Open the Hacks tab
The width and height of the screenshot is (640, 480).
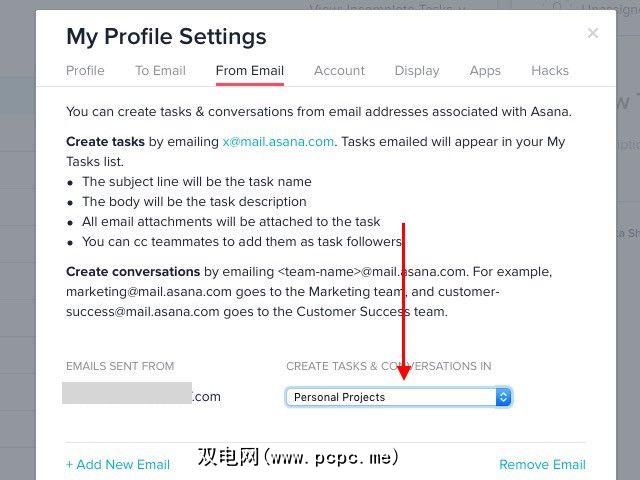(550, 71)
